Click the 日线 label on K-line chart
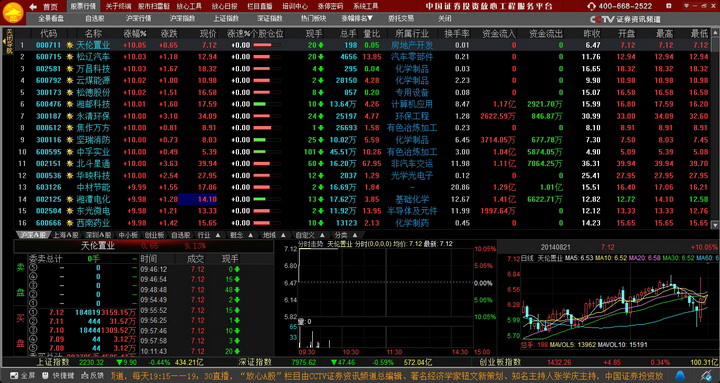The image size is (720, 383). click(x=527, y=258)
